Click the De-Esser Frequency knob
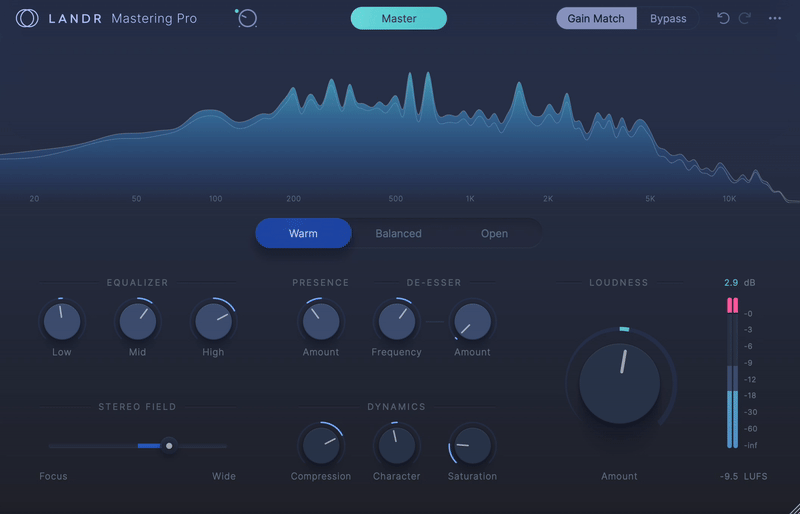 coord(396,322)
